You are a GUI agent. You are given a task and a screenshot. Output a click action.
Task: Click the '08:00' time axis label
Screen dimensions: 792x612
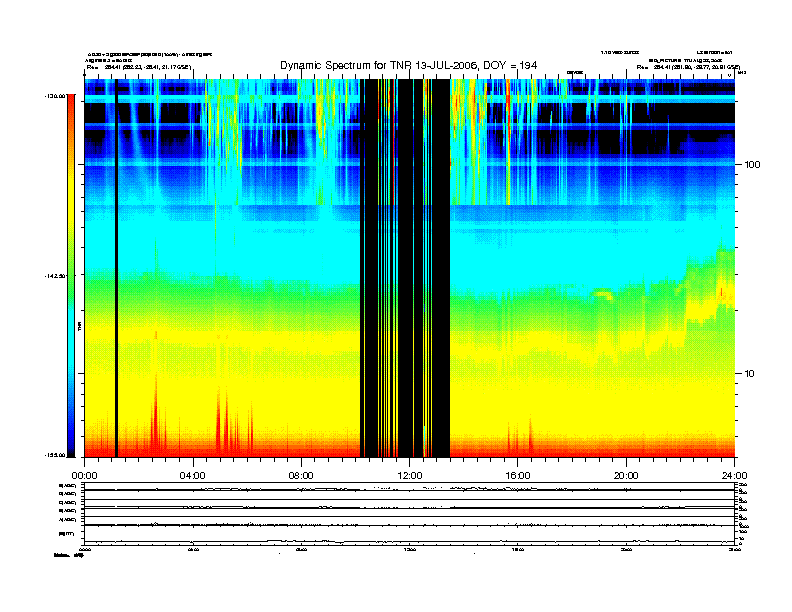[x=301, y=476]
